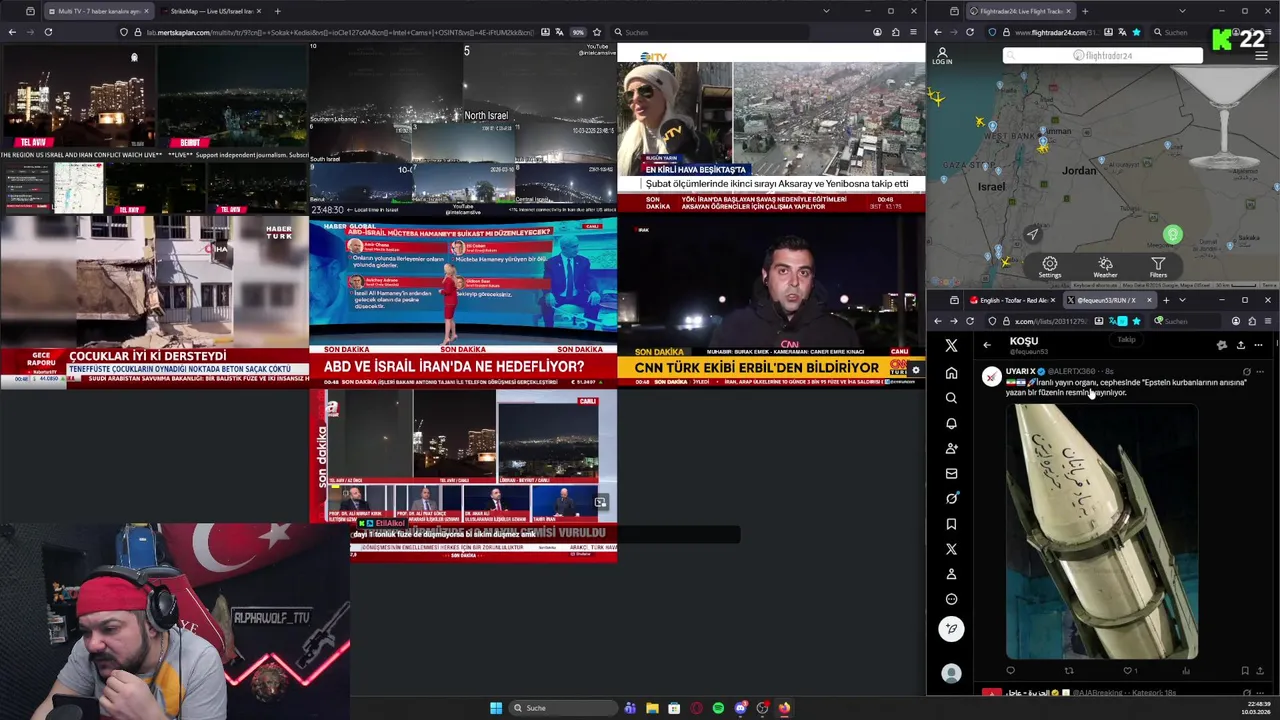Screen dimensions: 1280x720
Task: Open the main browser tab-list dropdown
Action: [x=826, y=11]
